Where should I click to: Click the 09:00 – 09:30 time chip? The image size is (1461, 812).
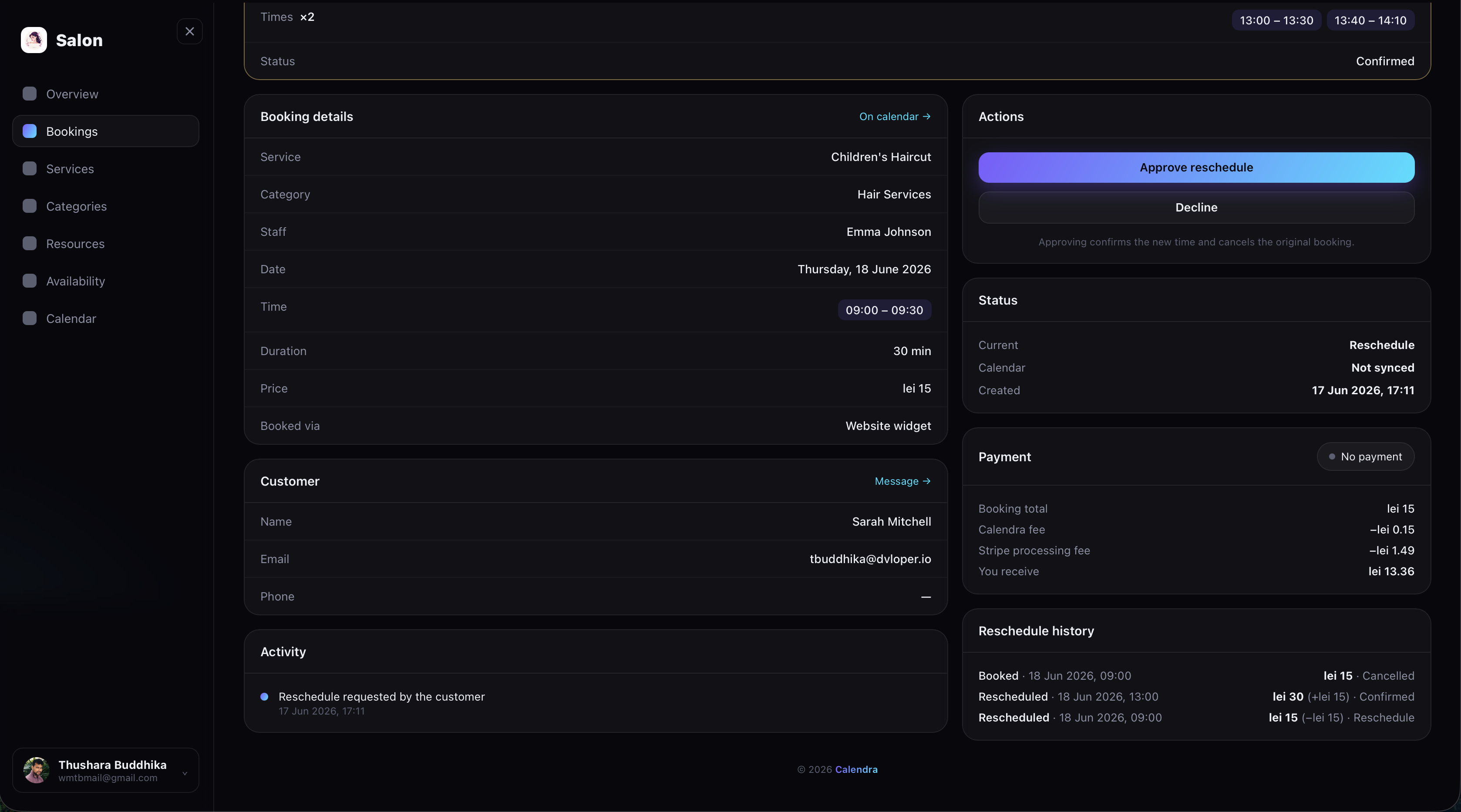pos(884,310)
